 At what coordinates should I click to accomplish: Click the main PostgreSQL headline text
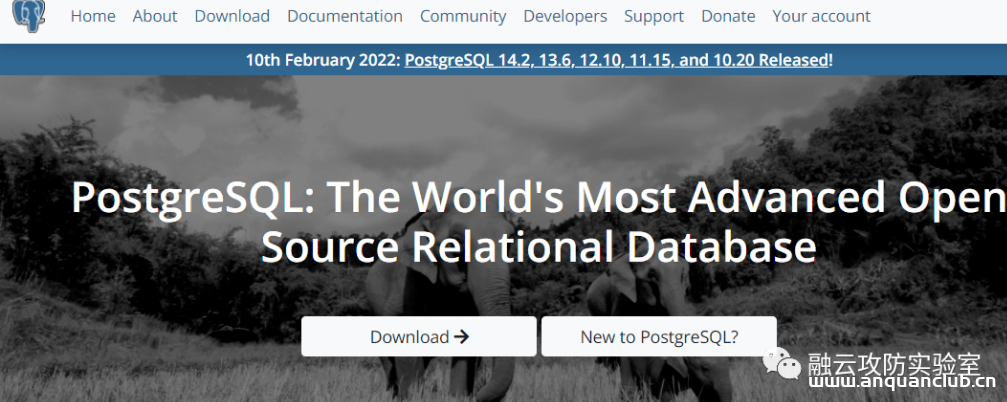(539, 222)
